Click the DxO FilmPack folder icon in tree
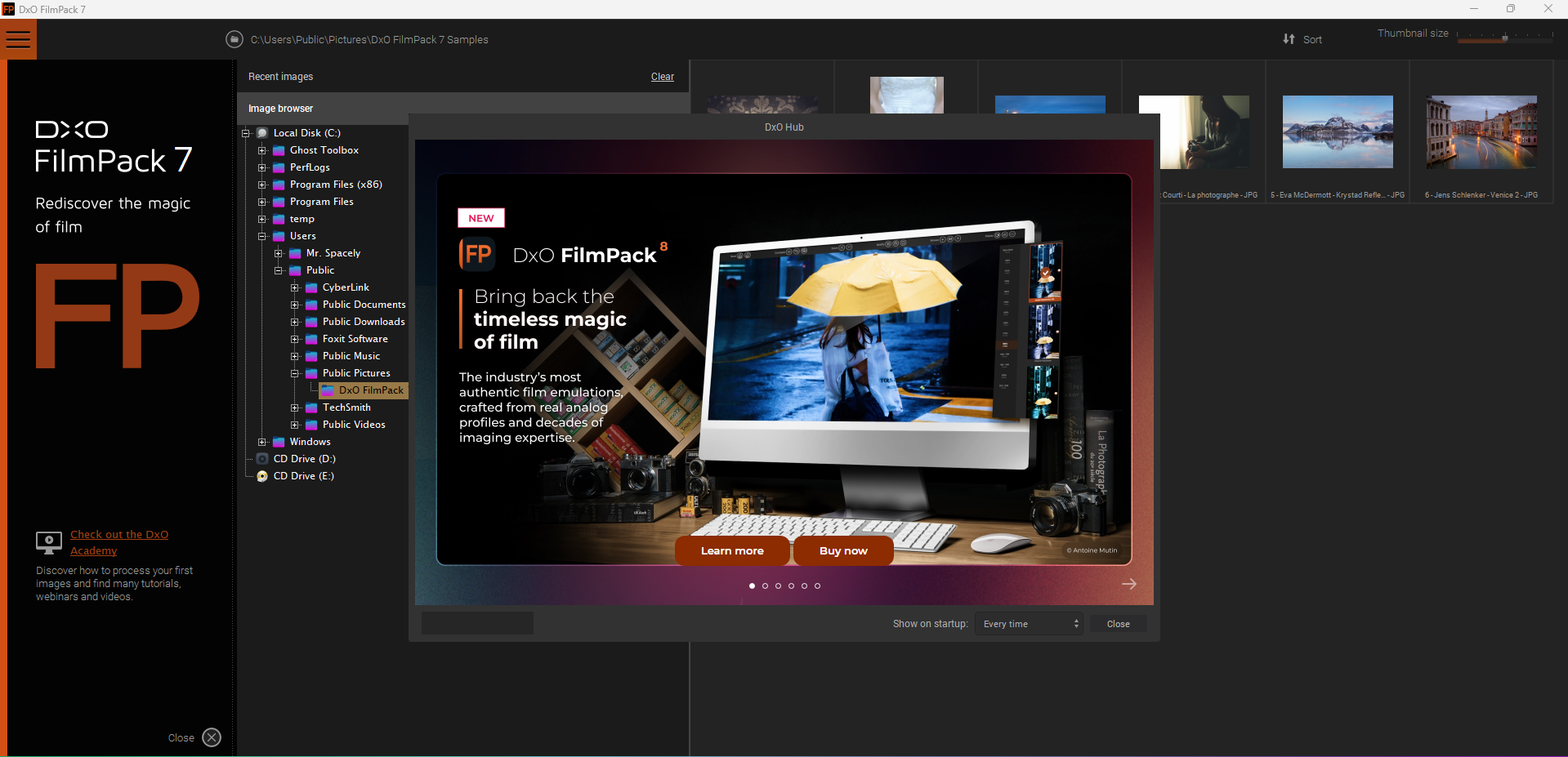The image size is (1568, 757). tap(328, 390)
